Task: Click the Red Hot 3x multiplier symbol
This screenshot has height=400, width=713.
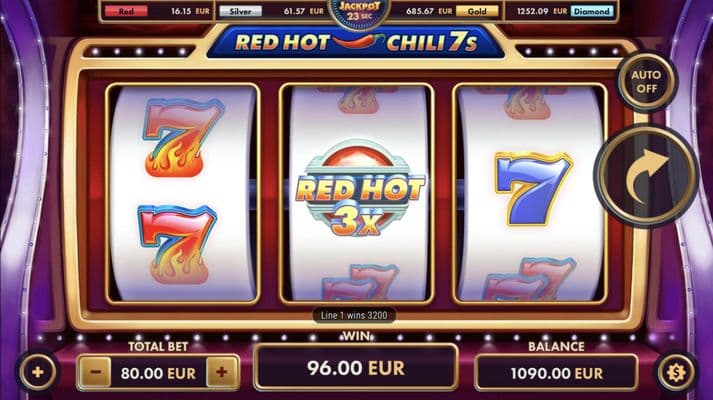Action: coord(359,189)
